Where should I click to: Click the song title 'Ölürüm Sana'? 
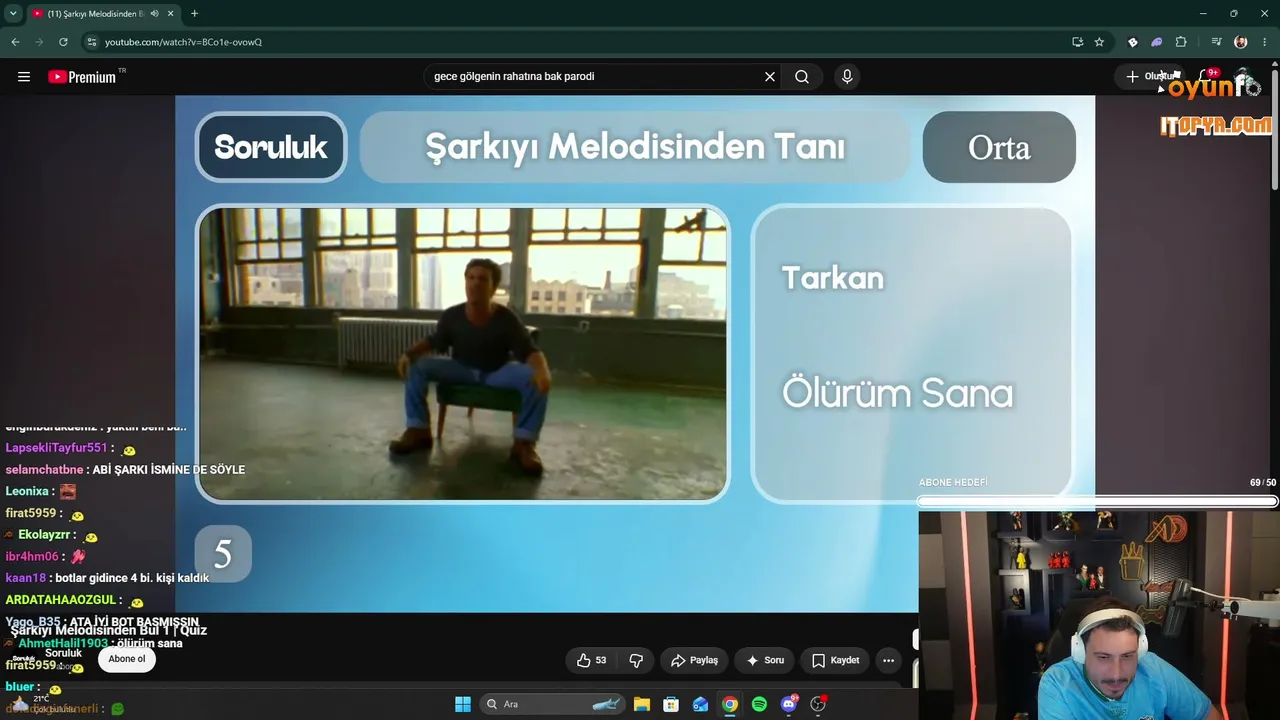(898, 393)
